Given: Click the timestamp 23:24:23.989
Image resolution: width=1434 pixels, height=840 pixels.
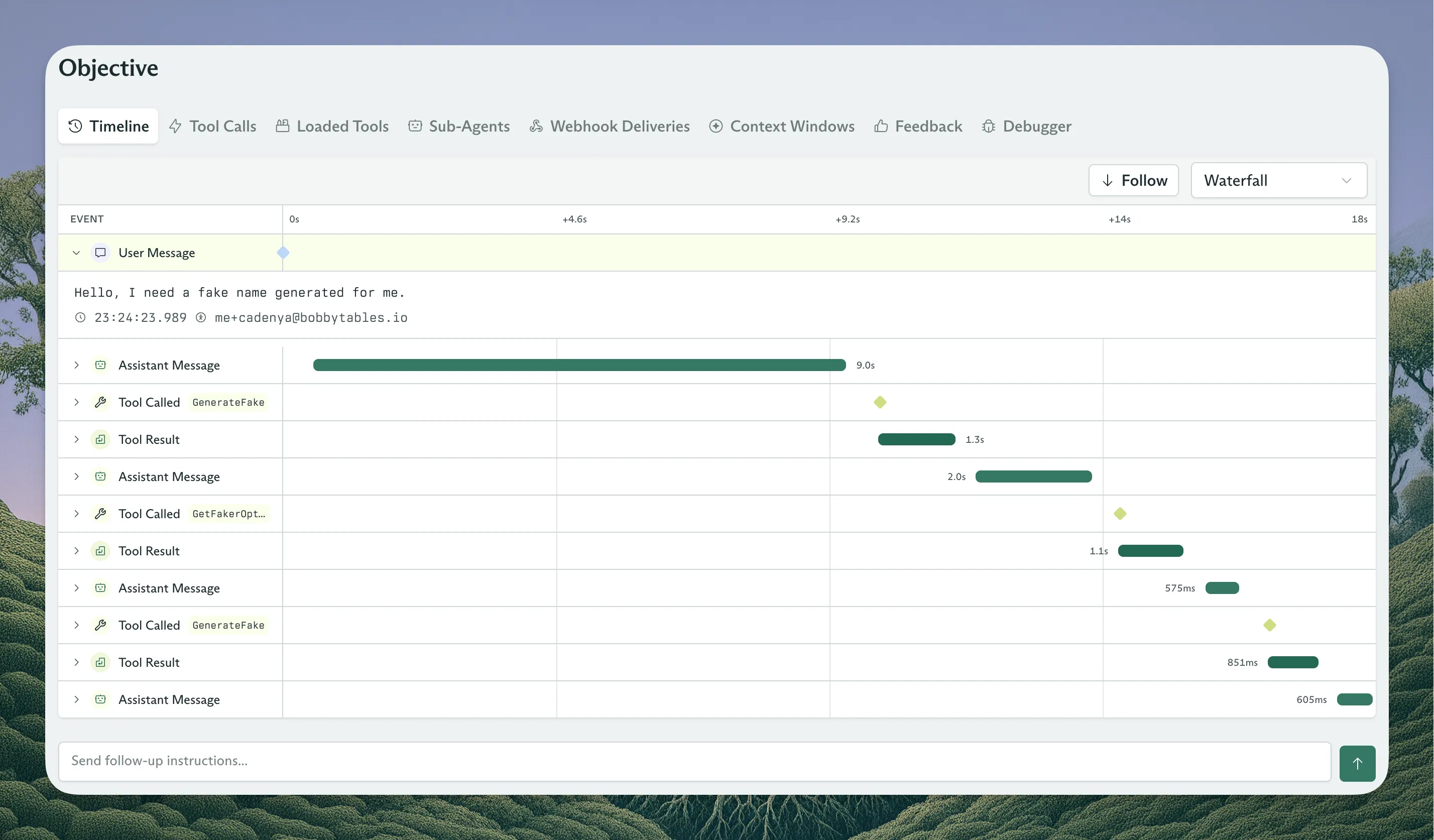Looking at the screenshot, I should pos(141,317).
